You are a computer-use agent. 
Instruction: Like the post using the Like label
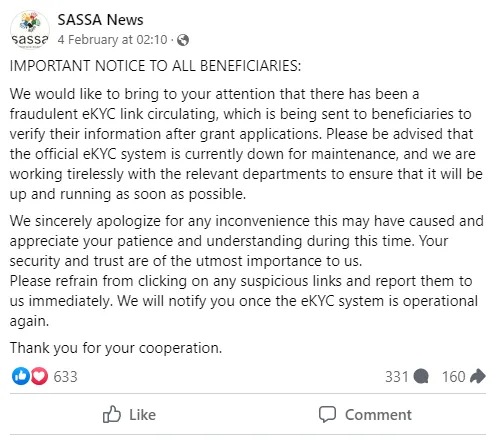(142, 415)
